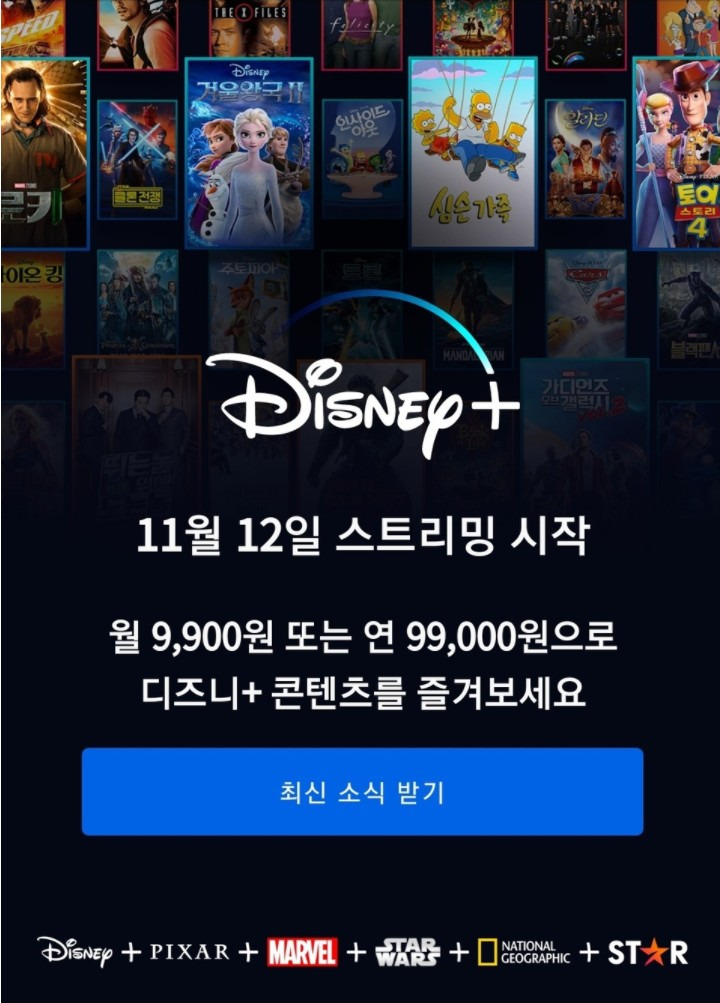Select the Clone Wars poster

click(x=137, y=159)
